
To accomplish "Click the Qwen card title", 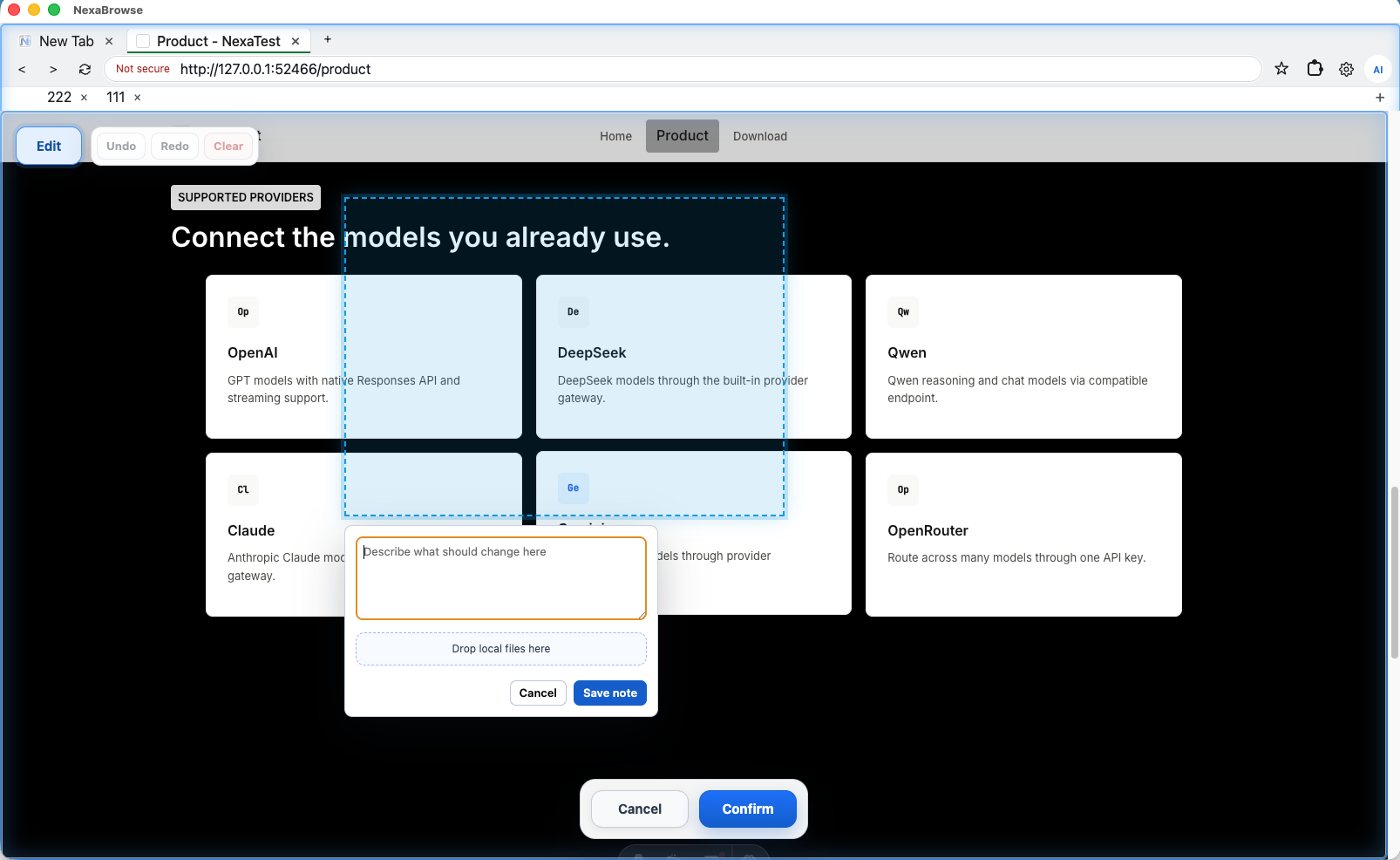I will (x=907, y=352).
